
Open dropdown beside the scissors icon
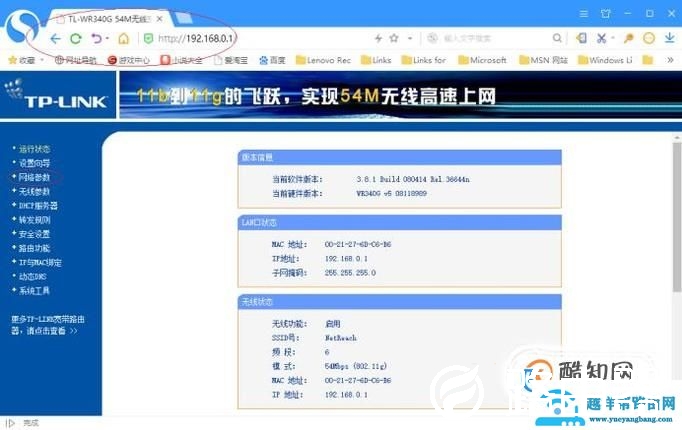click(x=612, y=38)
